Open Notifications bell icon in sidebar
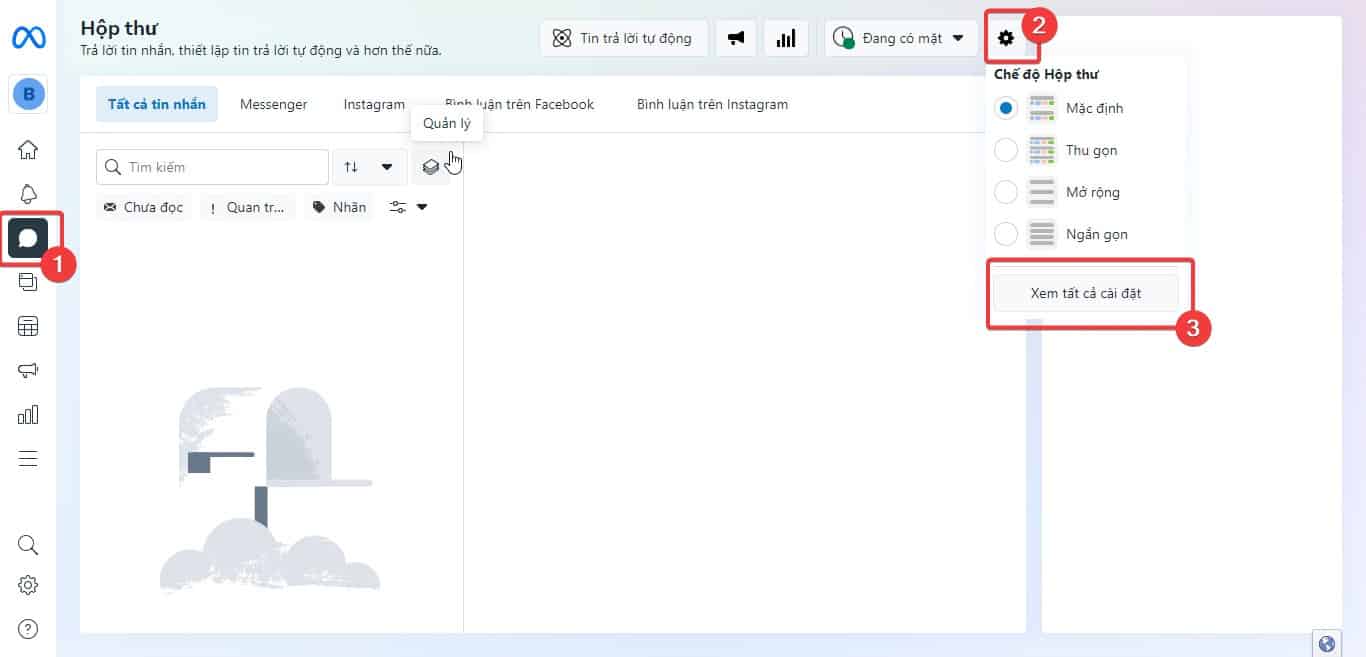The width and height of the screenshot is (1366, 657). (28, 194)
